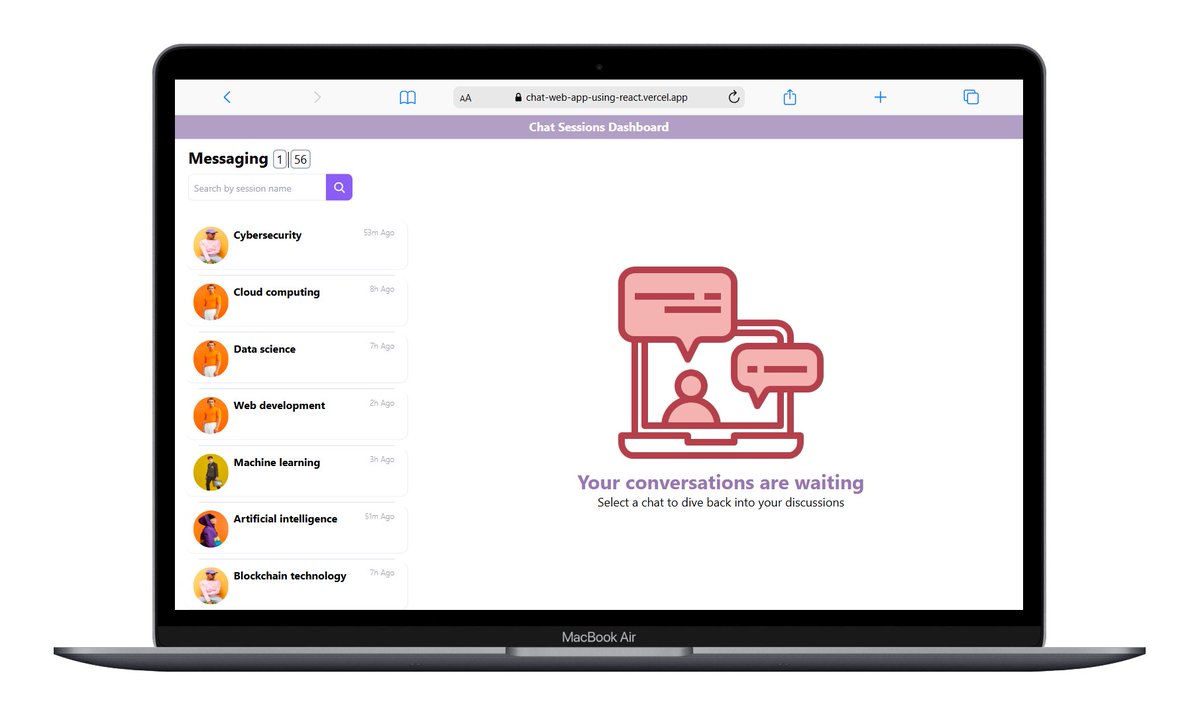This screenshot has height=716, width=1200.
Task: Click the Artificial intelligence avatar image
Action: [211, 529]
